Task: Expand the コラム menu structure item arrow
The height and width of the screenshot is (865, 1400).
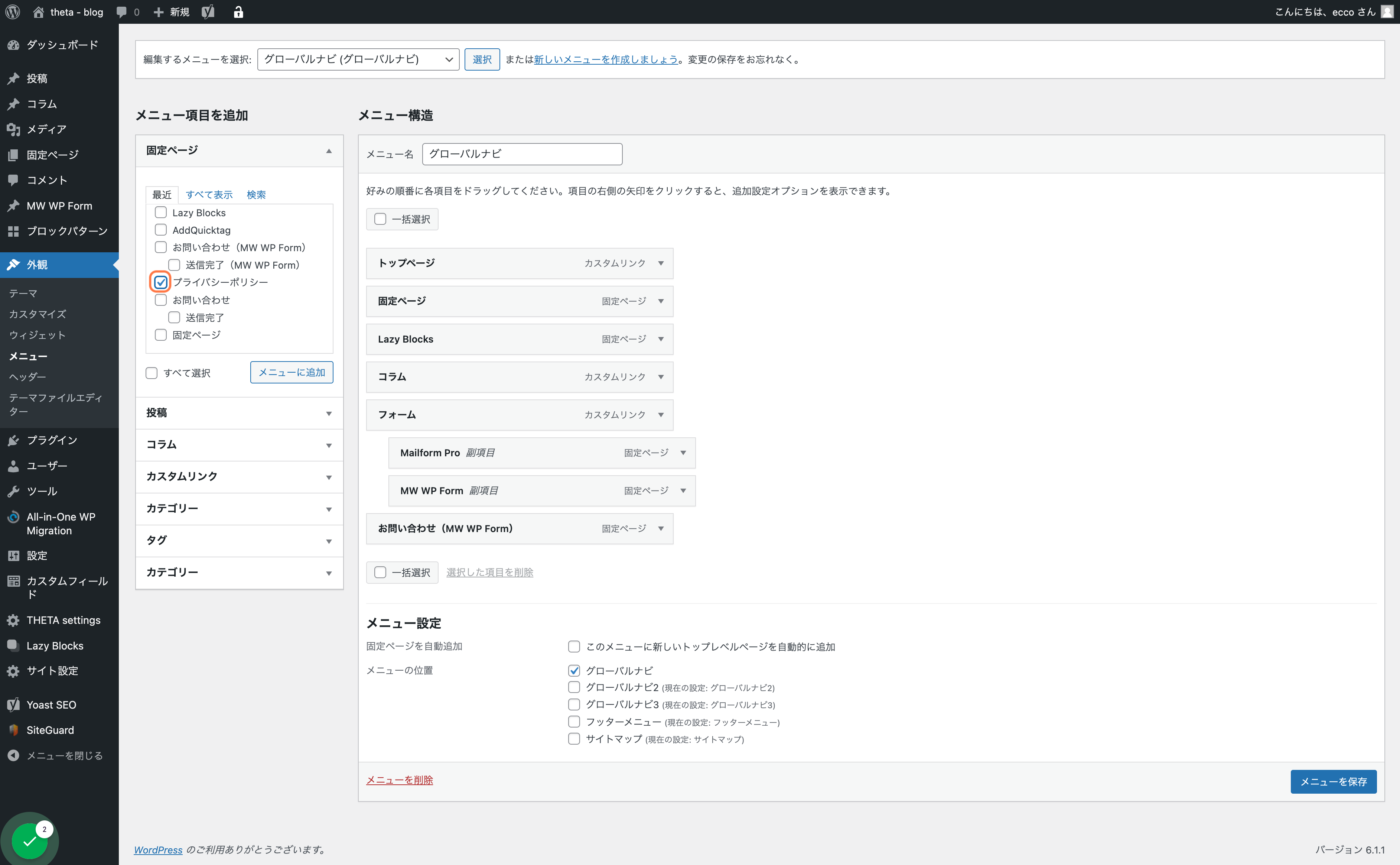Action: pos(661,377)
